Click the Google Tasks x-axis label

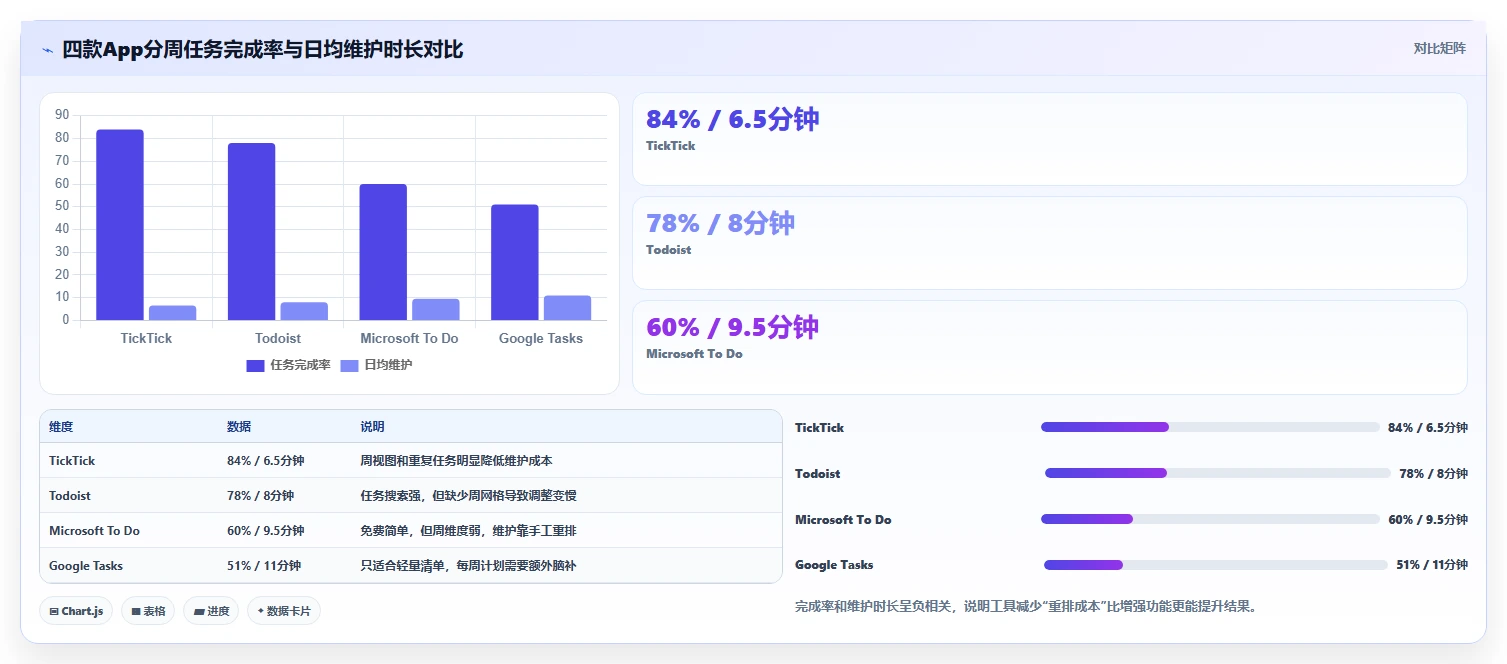coord(541,338)
